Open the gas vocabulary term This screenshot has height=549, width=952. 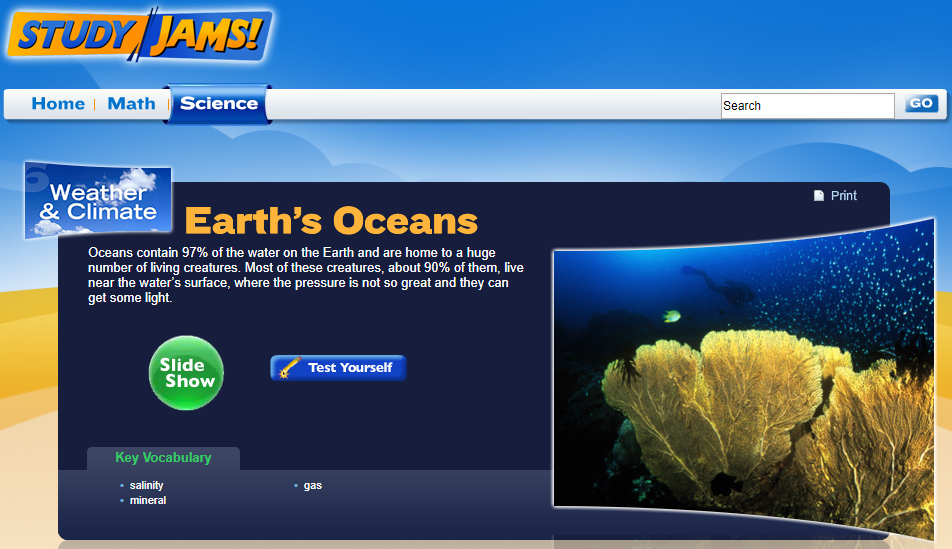[x=313, y=485]
